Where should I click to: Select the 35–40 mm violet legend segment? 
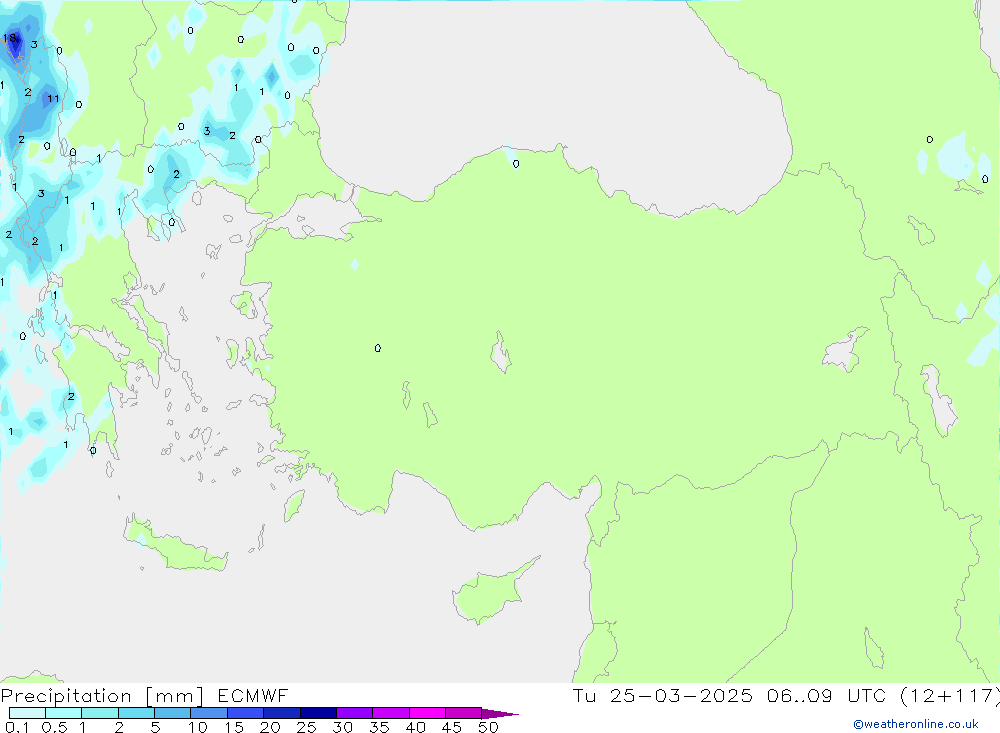coord(391,713)
